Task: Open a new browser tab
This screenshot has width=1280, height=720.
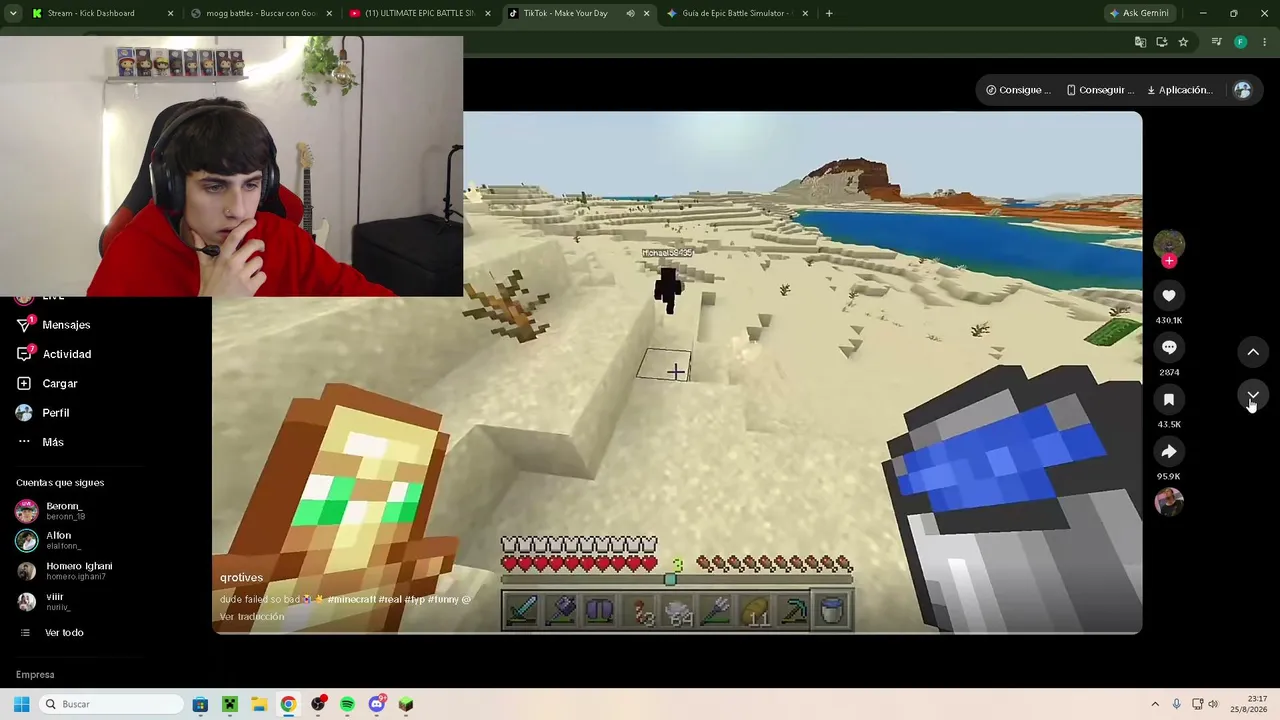Action: [x=829, y=13]
